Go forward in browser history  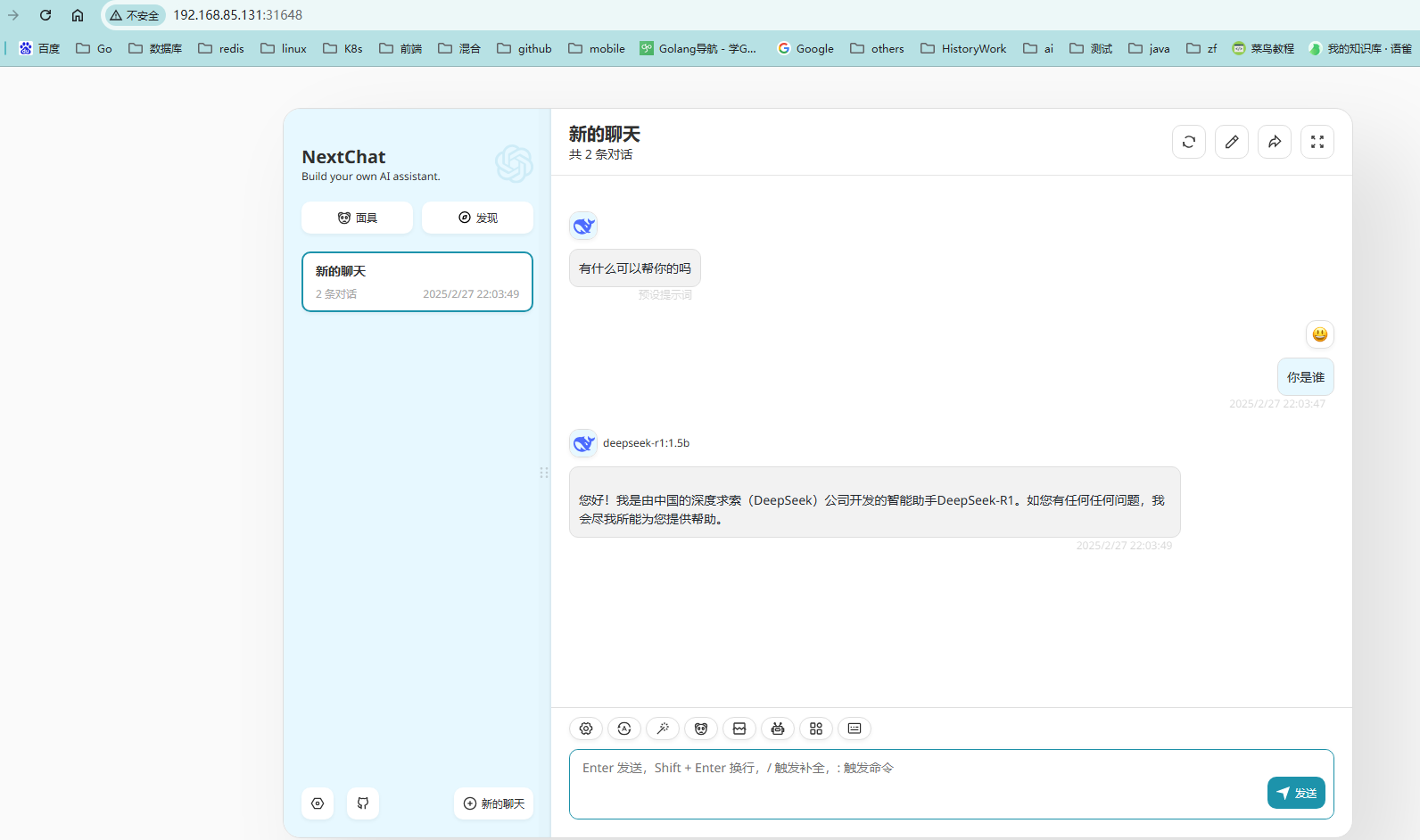(x=13, y=15)
